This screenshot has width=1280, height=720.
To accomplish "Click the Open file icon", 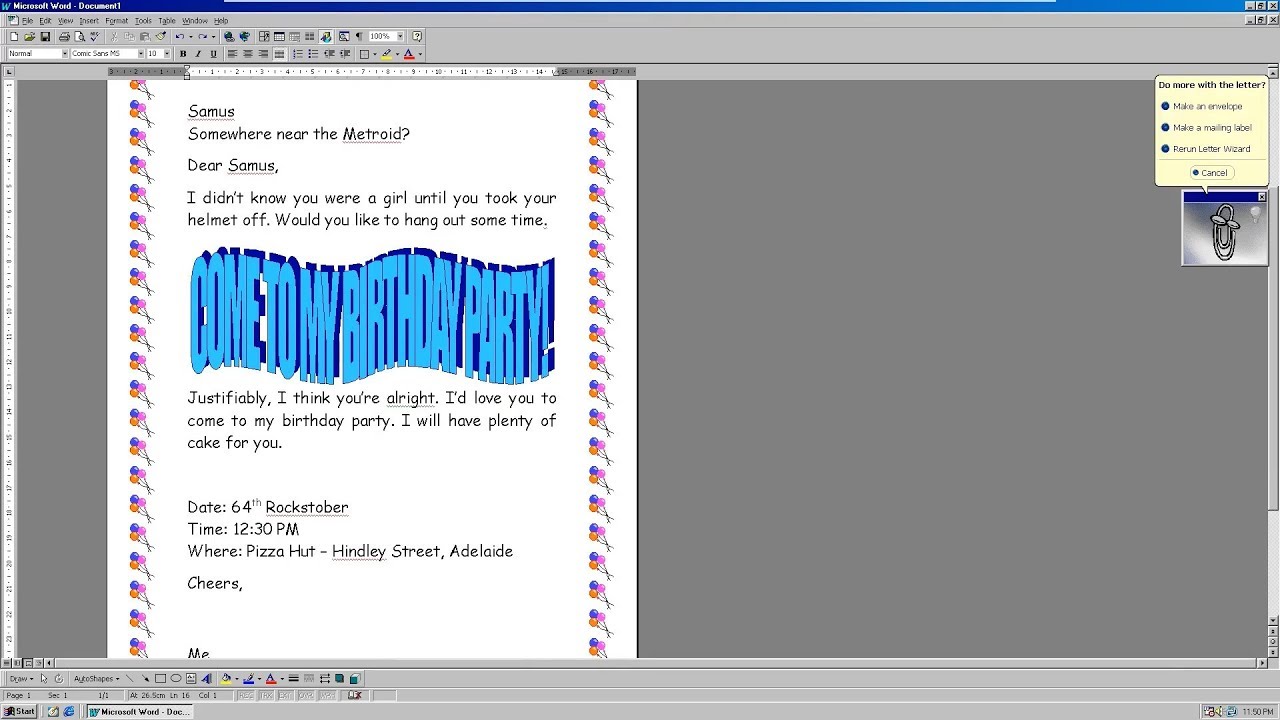I will (x=29, y=37).
